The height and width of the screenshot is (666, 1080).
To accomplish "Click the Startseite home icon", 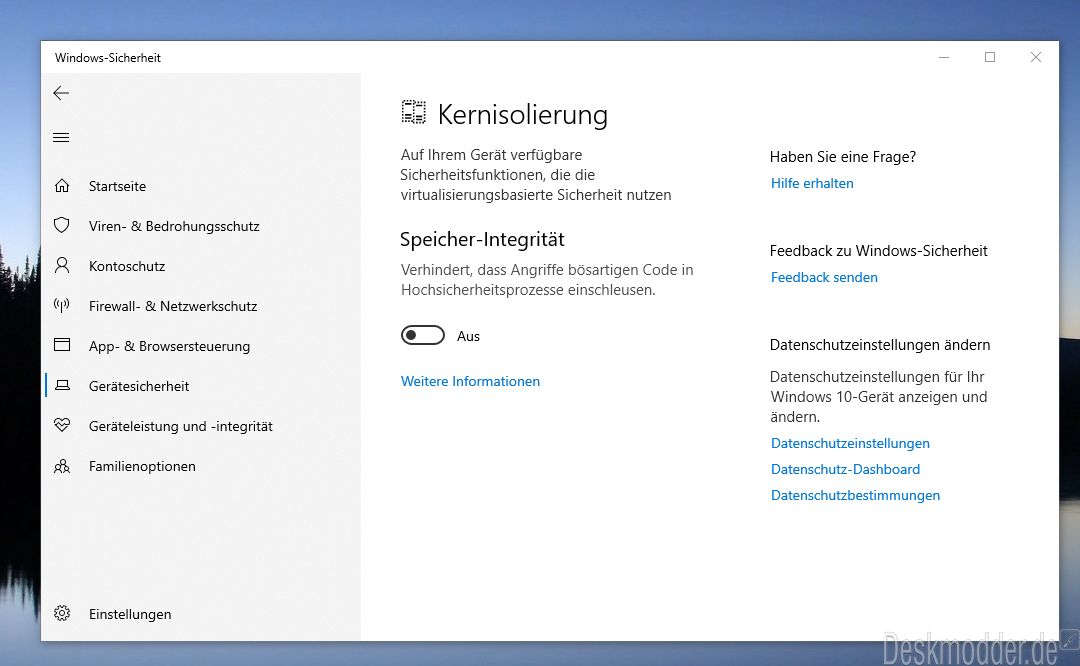I will (x=62, y=186).
